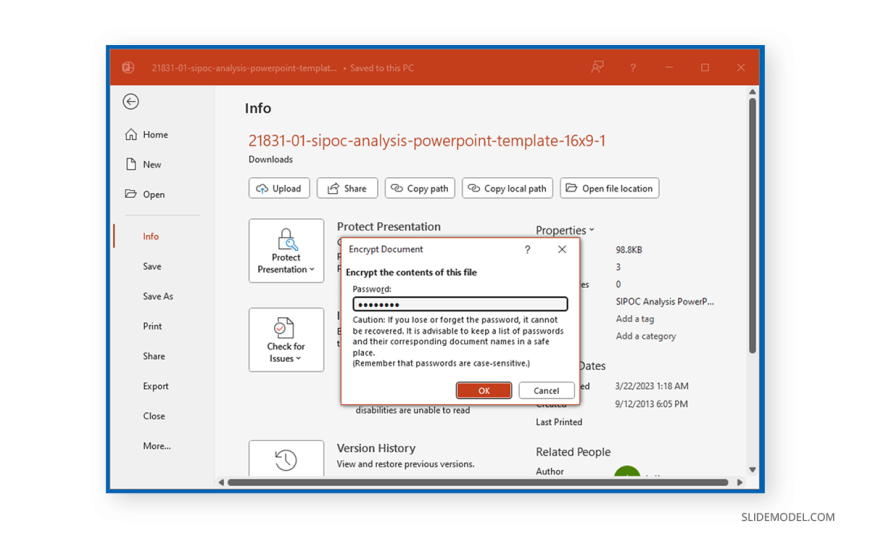Click the 9/12/2013 6:05 PM date value

point(651,404)
